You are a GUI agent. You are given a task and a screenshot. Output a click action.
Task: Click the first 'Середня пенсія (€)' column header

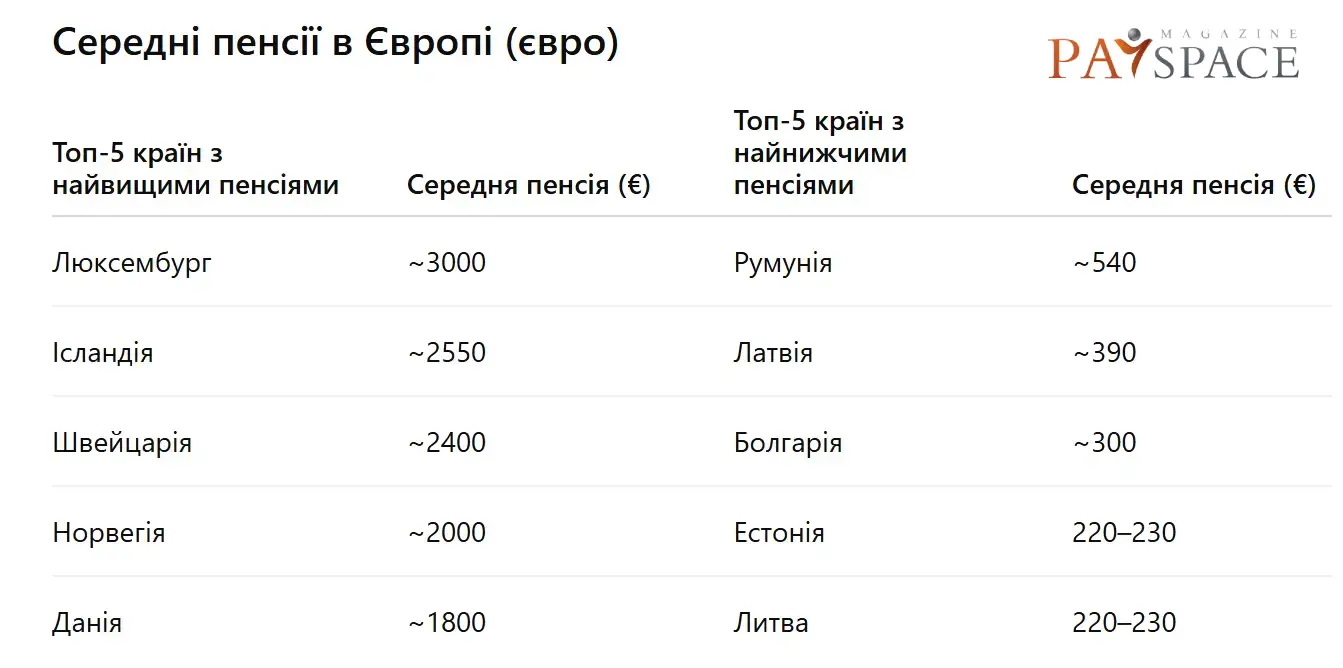tap(529, 185)
